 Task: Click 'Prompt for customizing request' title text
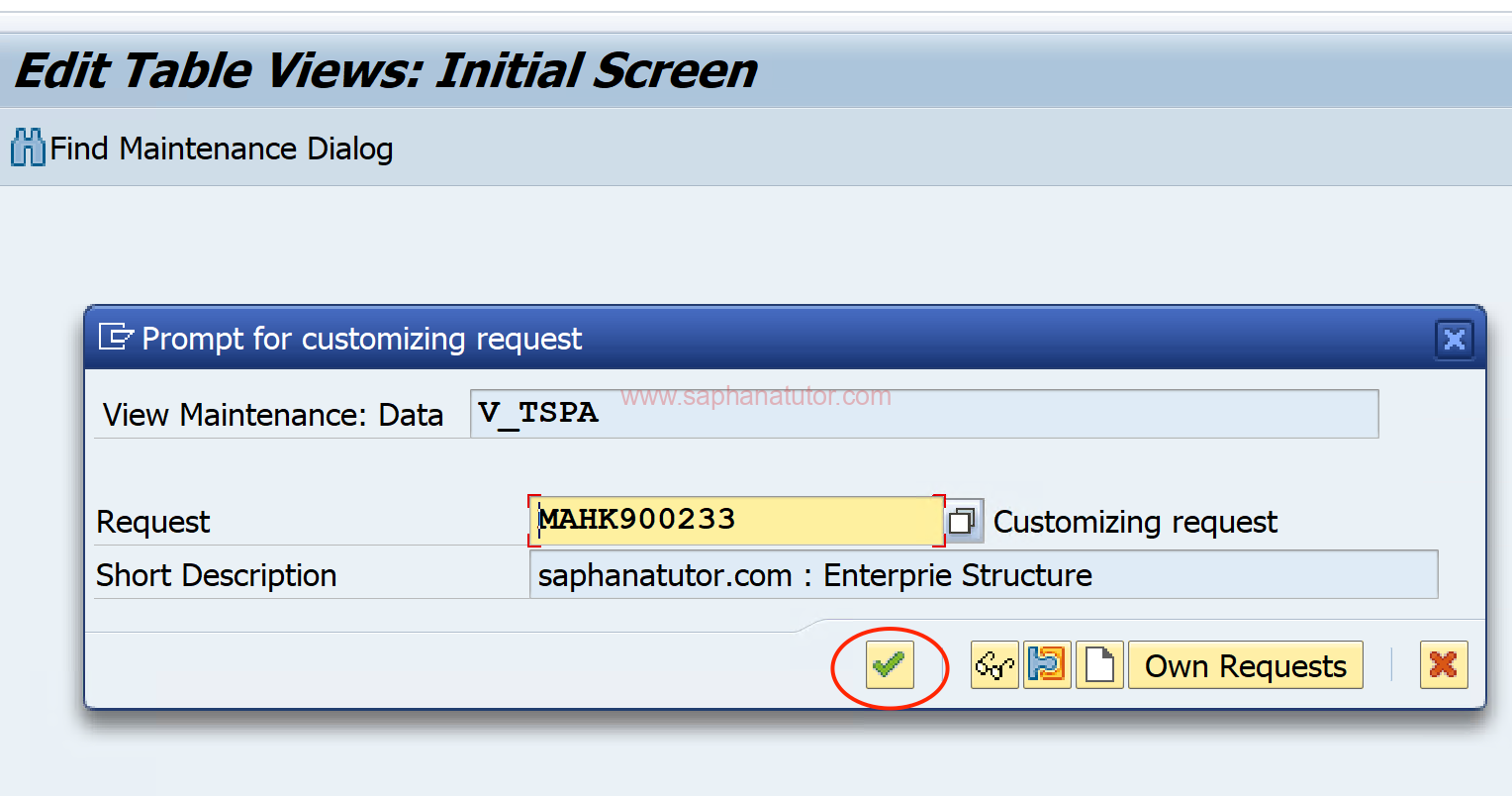point(362,339)
